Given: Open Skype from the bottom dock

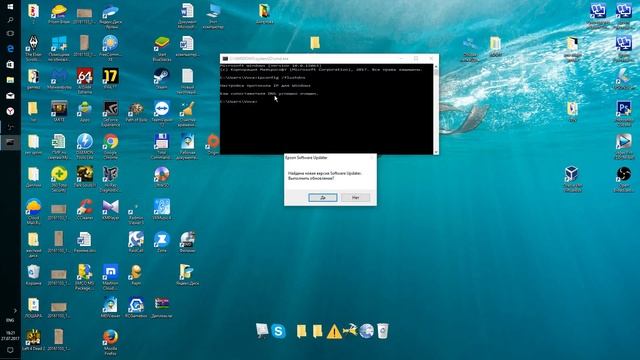Looking at the screenshot, I should pos(278,331).
